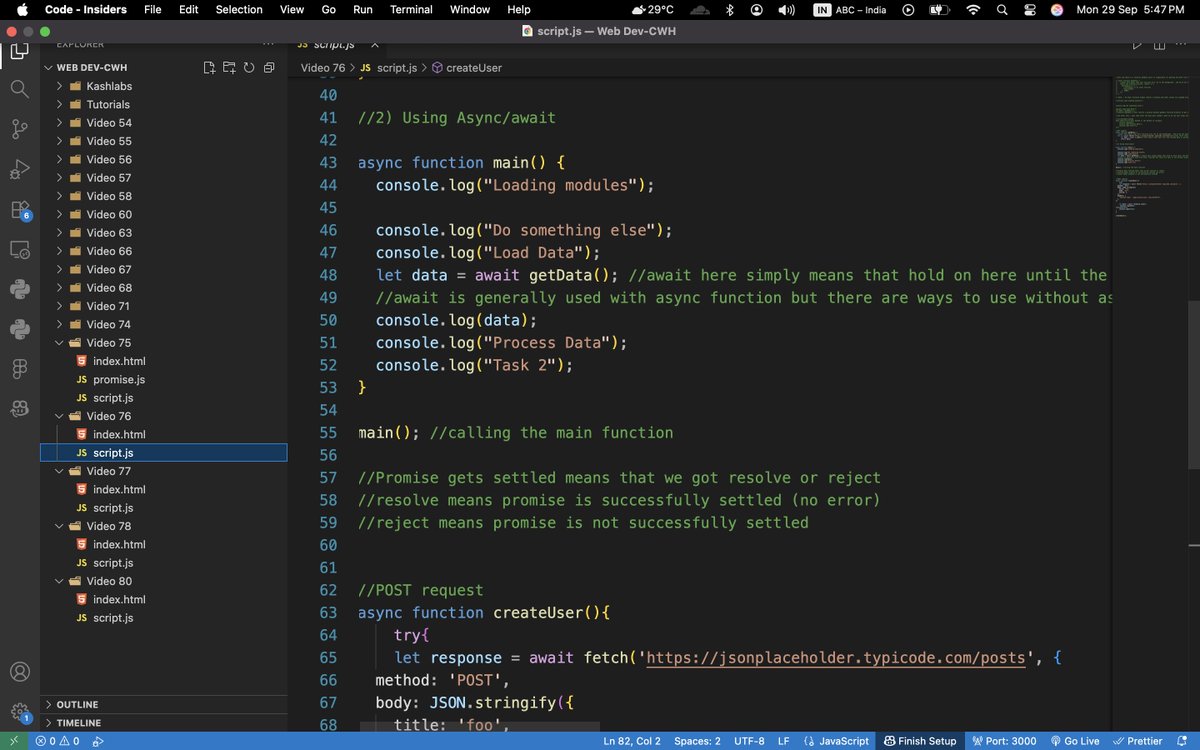Open errors and warnings count in status bar
The height and width of the screenshot is (750, 1200).
click(58, 741)
